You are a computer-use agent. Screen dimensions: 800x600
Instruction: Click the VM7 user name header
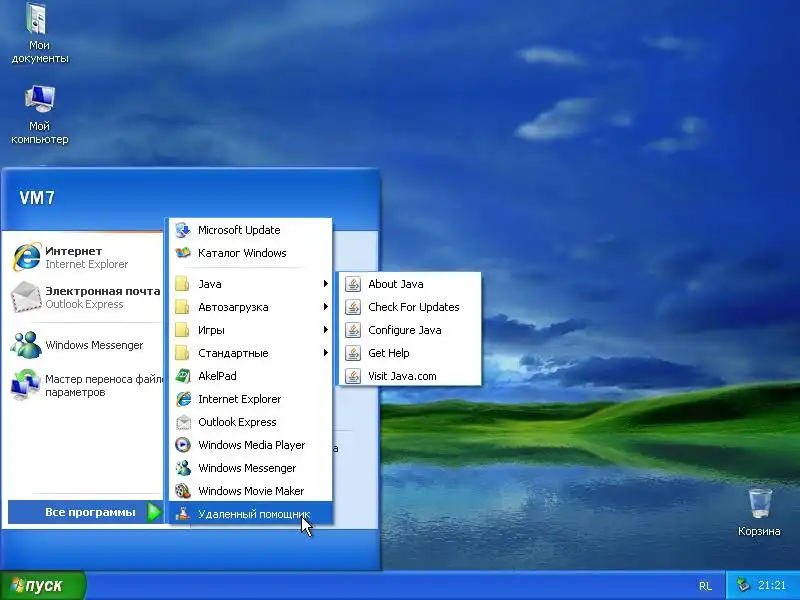pyautogui.click(x=37, y=198)
